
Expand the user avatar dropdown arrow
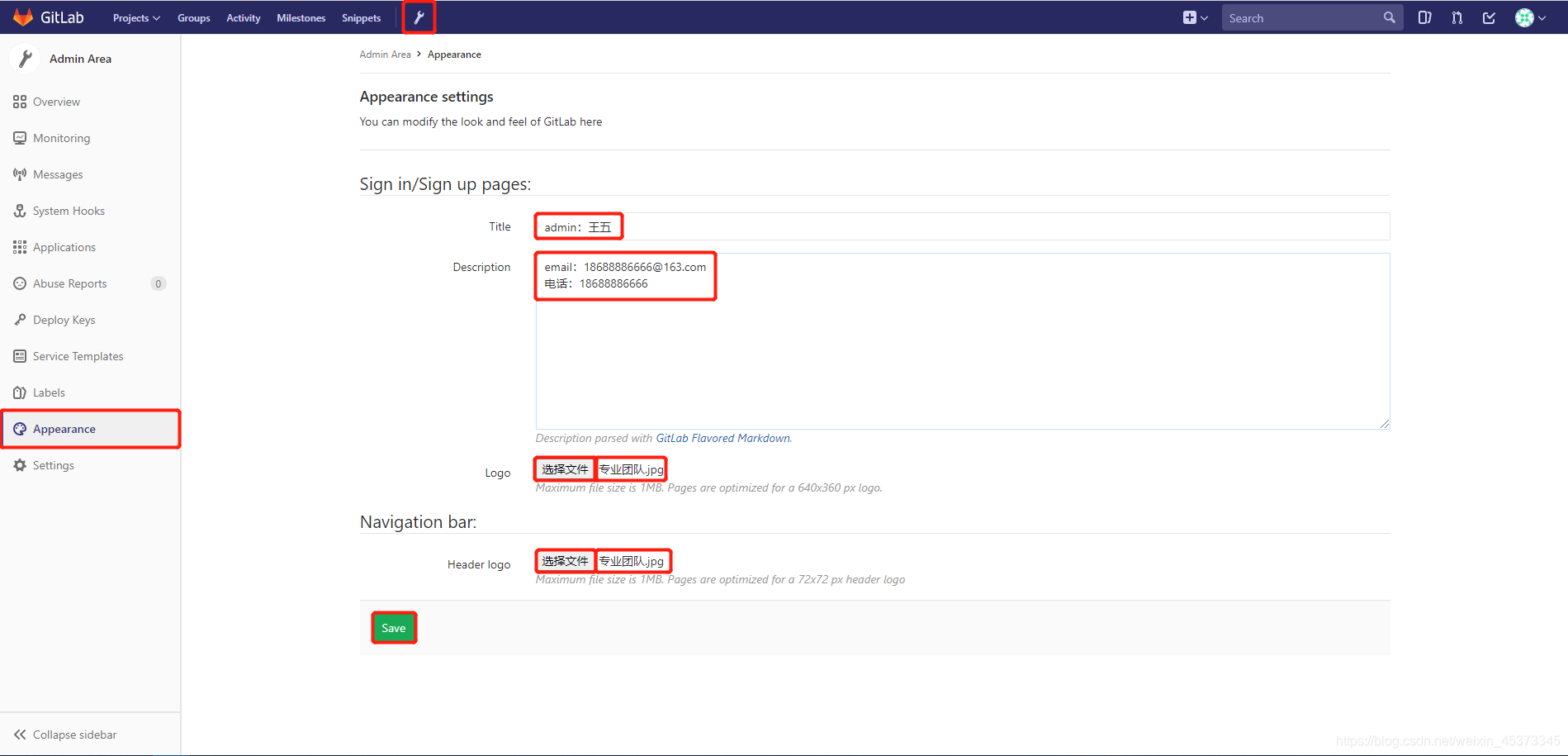pos(1542,18)
